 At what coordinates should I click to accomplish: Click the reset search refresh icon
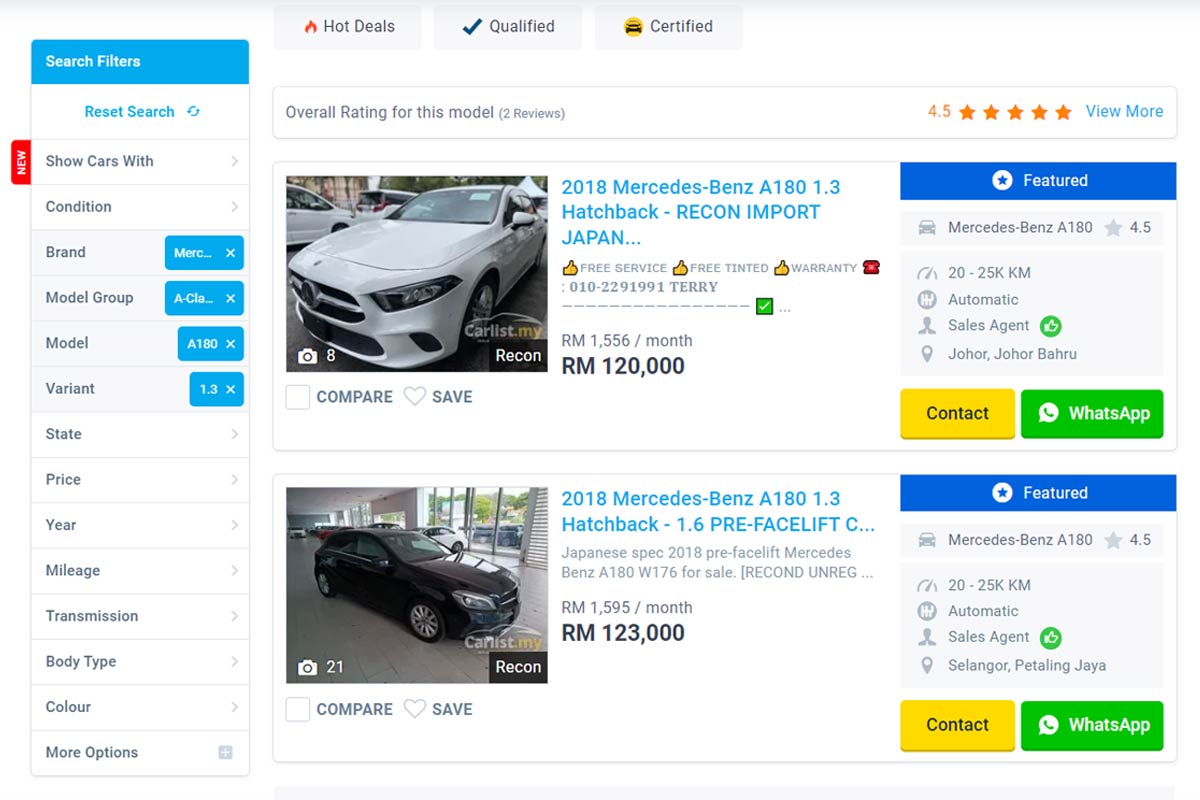click(193, 112)
